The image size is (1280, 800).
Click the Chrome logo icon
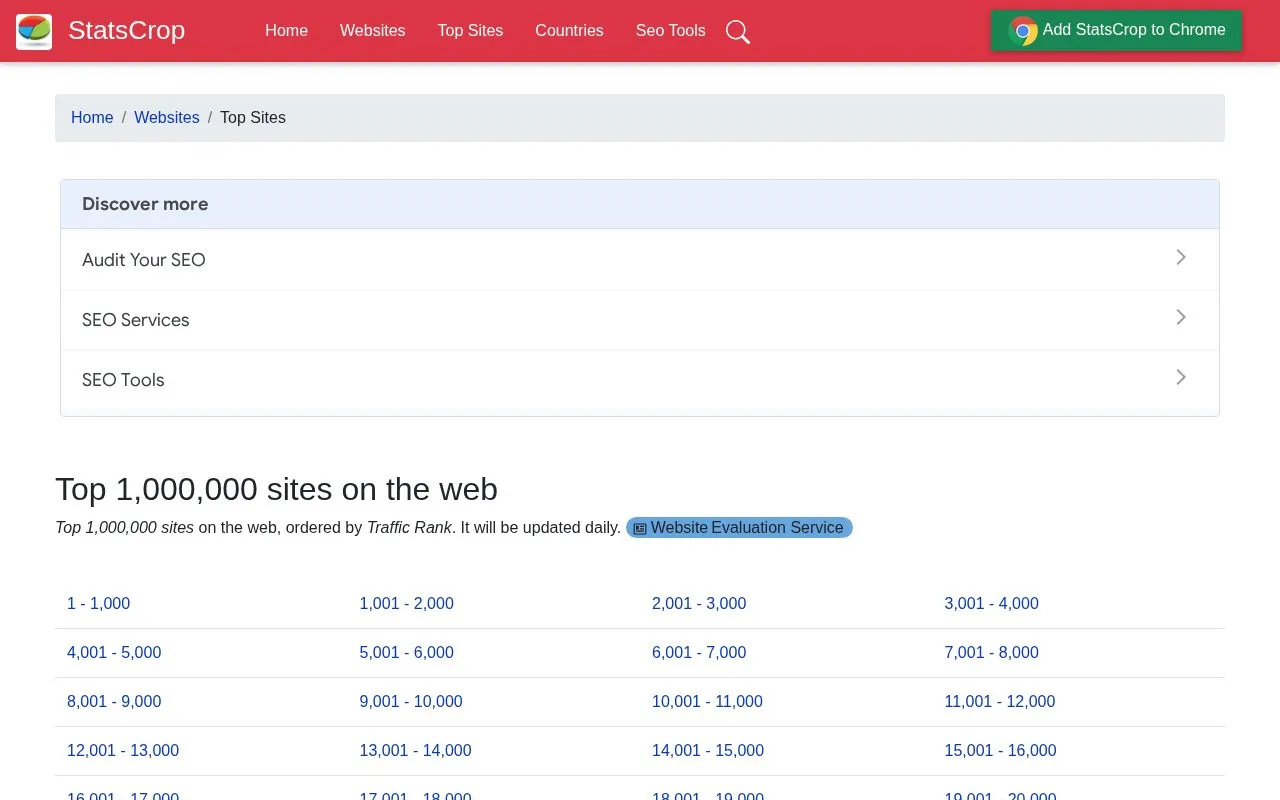point(1022,31)
